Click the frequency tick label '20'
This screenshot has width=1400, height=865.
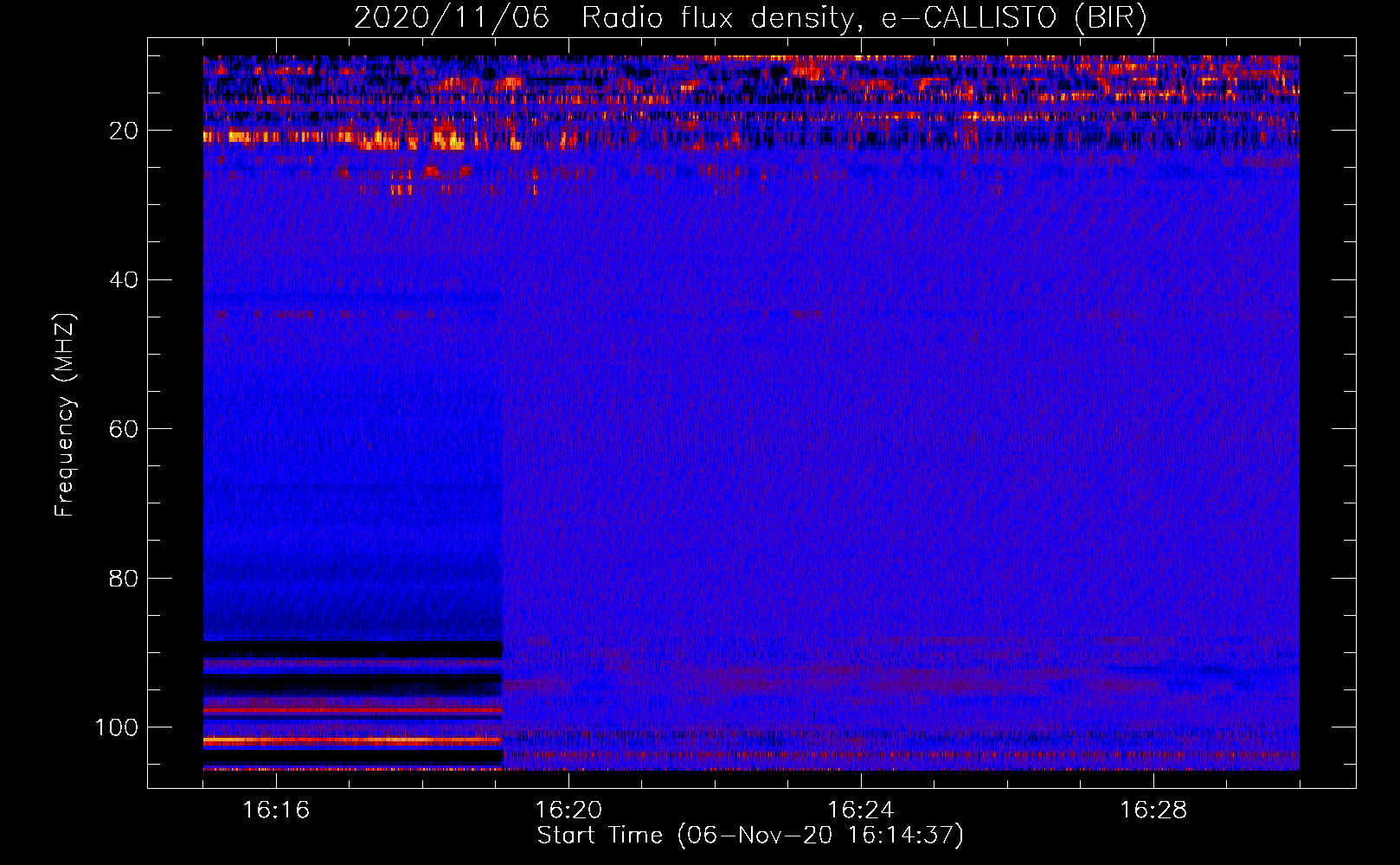coord(125,131)
